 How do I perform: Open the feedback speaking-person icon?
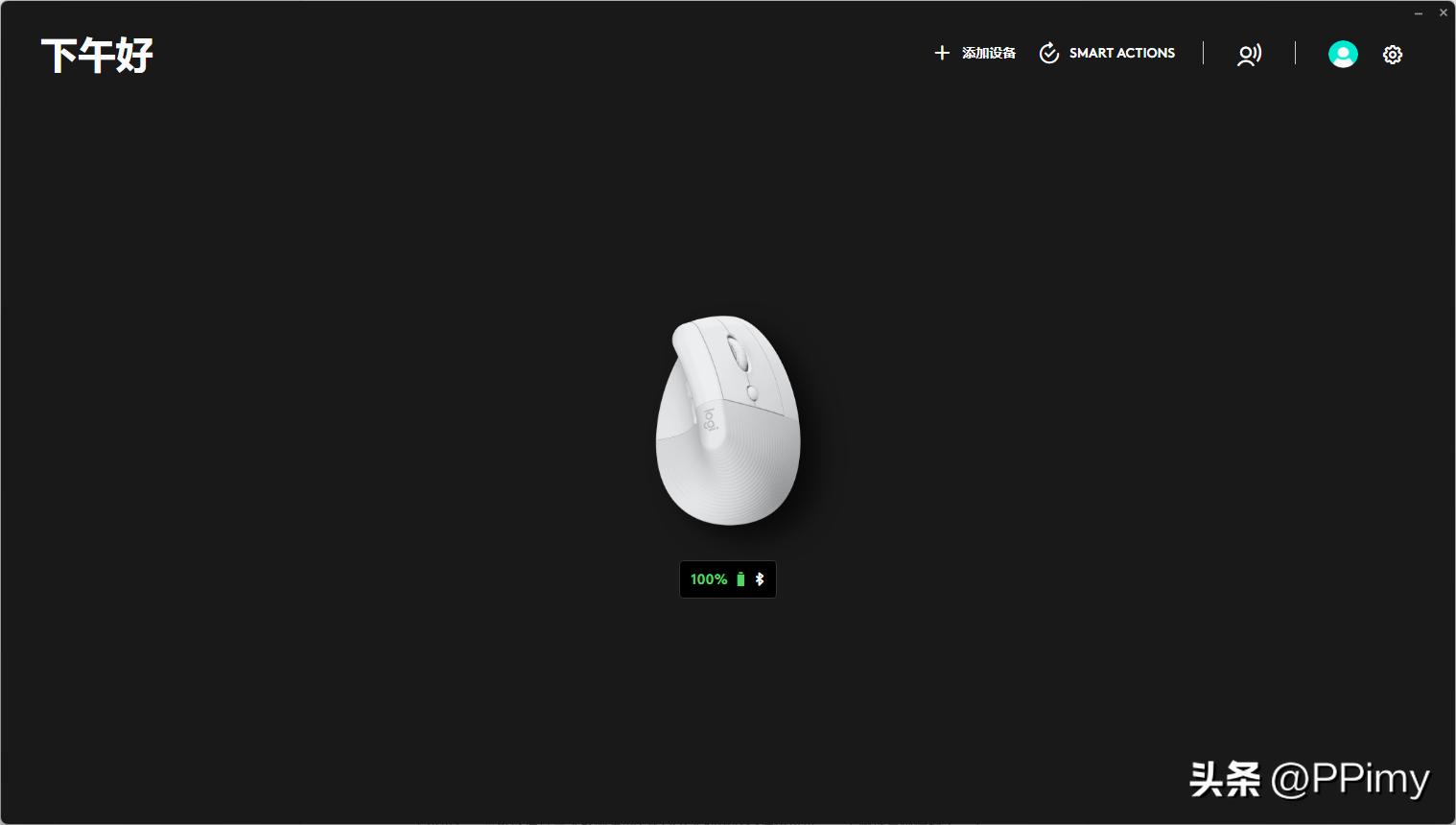[1249, 55]
